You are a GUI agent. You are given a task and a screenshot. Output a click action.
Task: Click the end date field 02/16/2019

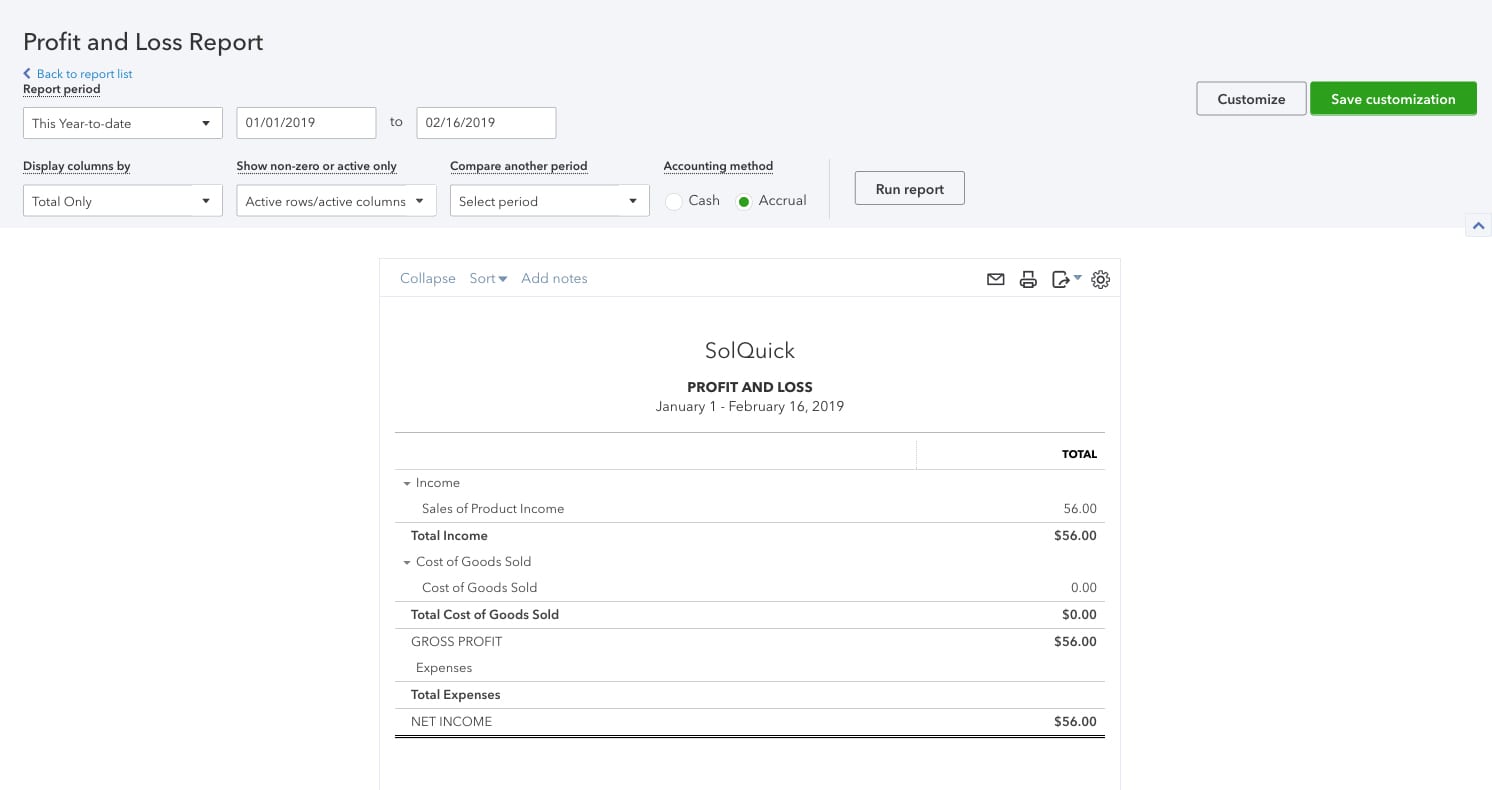pyautogui.click(x=486, y=123)
